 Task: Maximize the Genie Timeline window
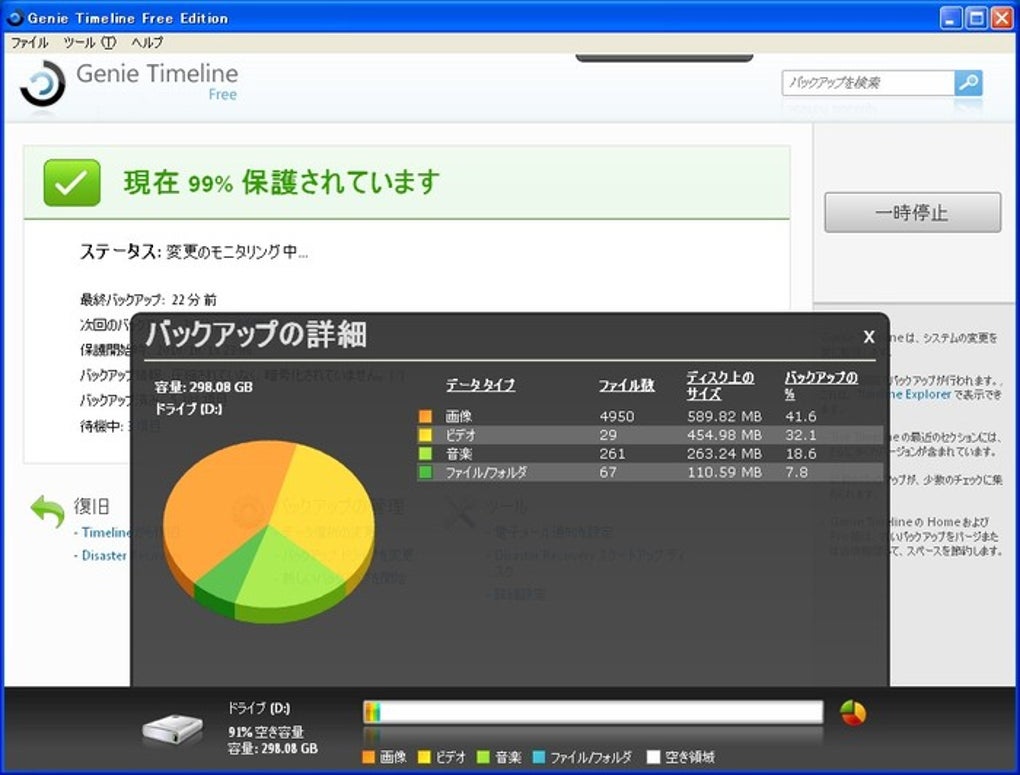[976, 18]
